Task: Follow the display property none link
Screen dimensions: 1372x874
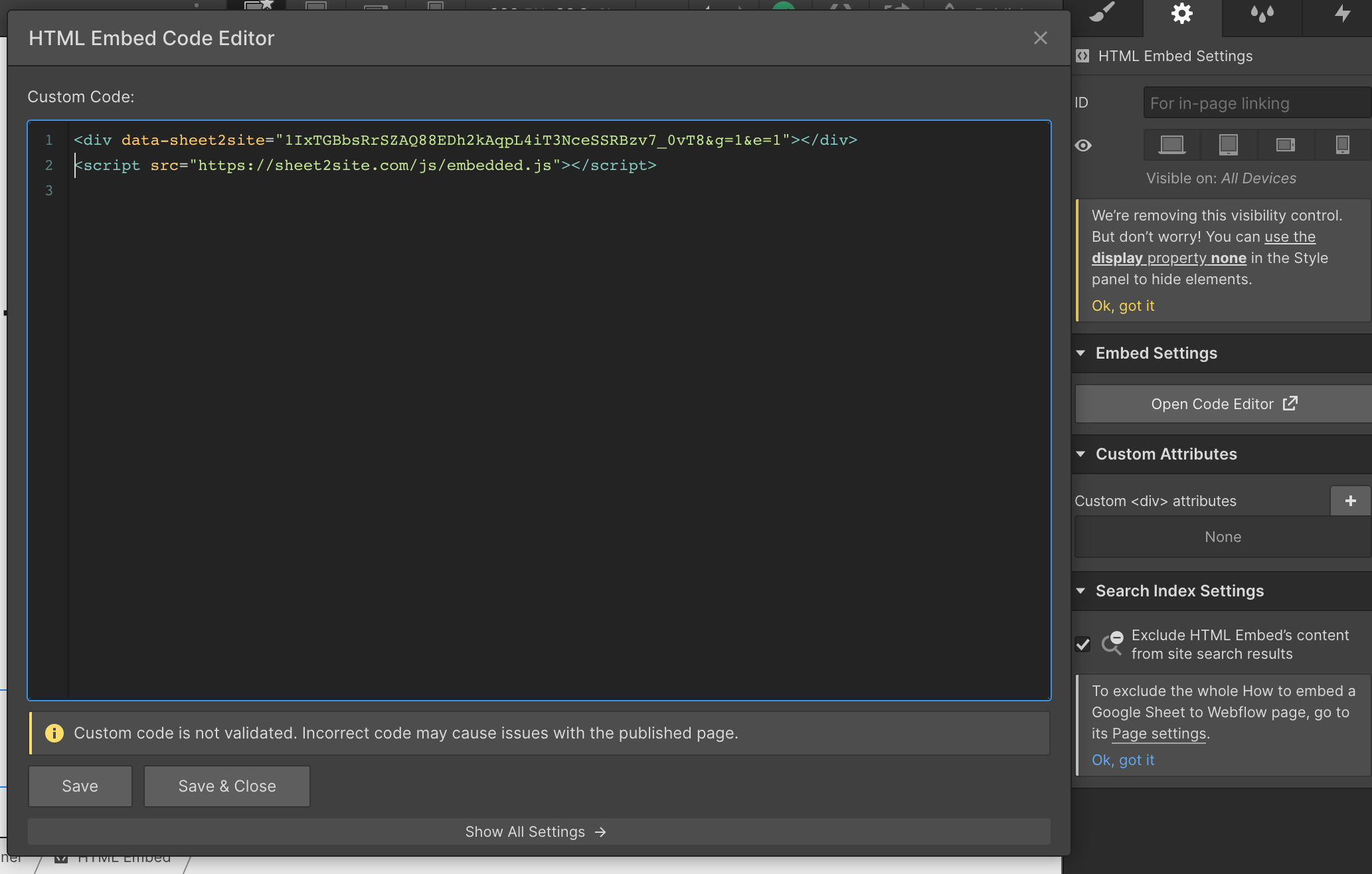Action: tap(1169, 258)
